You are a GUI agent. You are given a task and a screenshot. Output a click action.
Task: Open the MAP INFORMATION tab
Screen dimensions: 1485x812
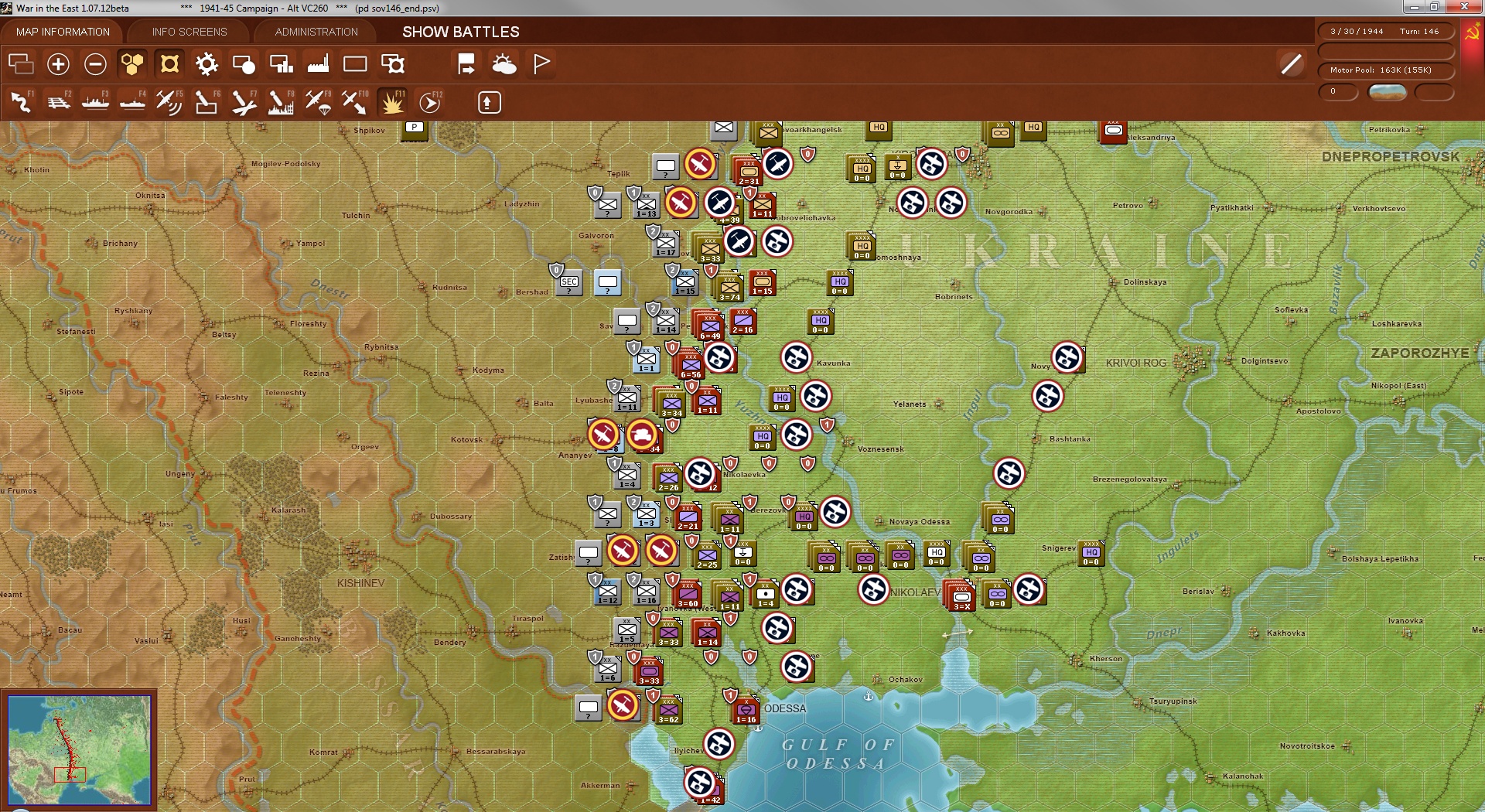[x=63, y=32]
